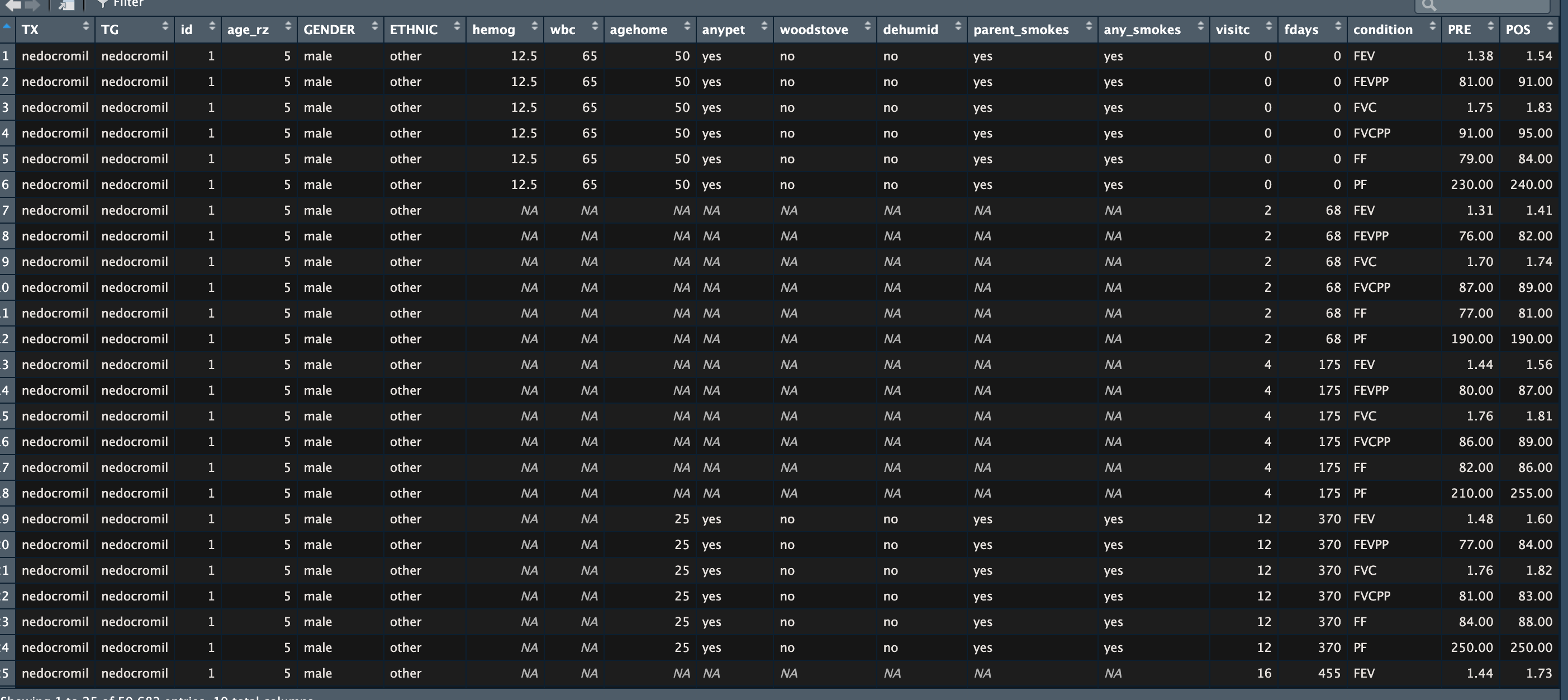Sort the POS column arrows
The height and width of the screenshot is (700, 1568).
point(1549,26)
